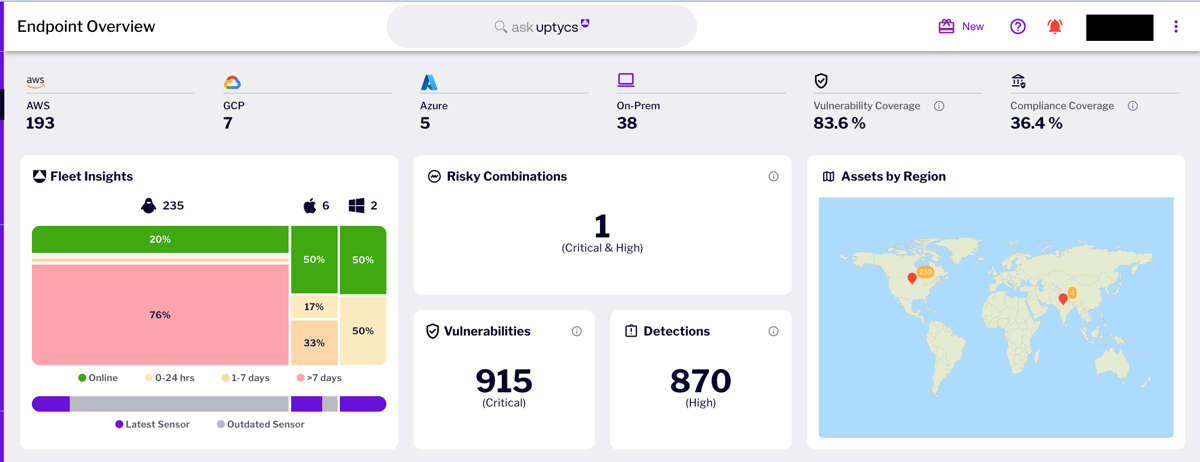This screenshot has height=462, width=1200.
Task: Open the red alerts bell icon
Action: tap(1055, 27)
